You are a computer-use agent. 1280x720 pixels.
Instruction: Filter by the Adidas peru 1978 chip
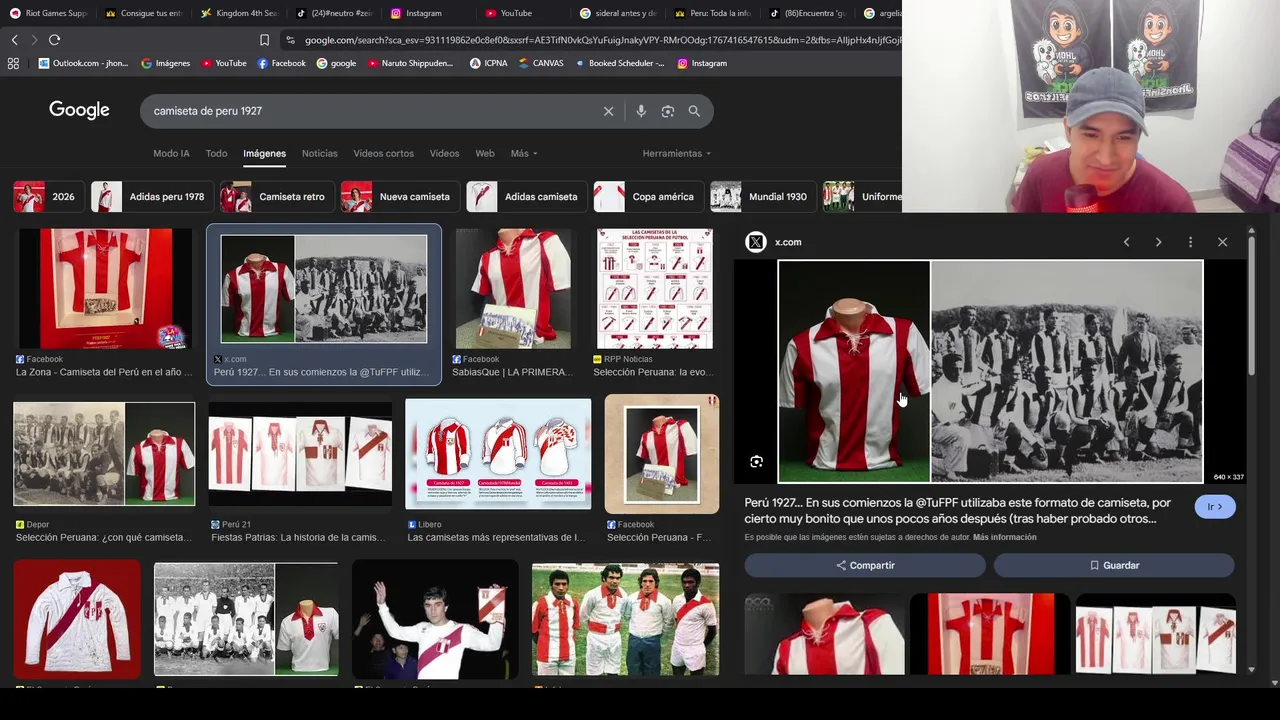[151, 196]
